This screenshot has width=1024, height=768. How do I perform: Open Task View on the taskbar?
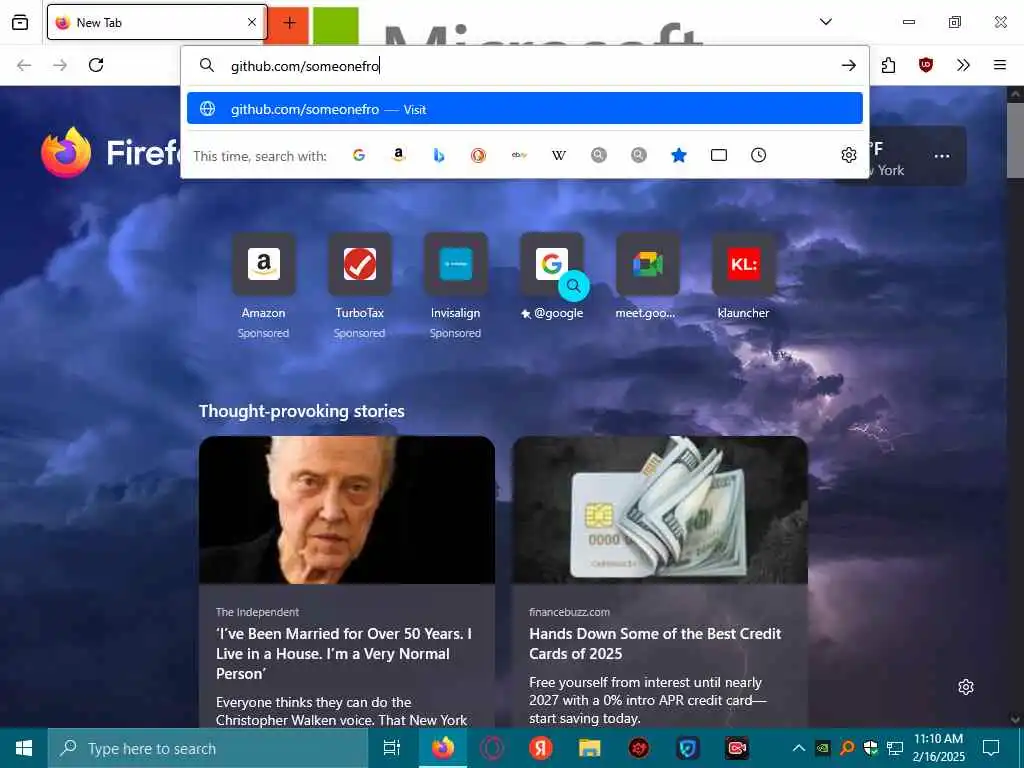(392, 748)
